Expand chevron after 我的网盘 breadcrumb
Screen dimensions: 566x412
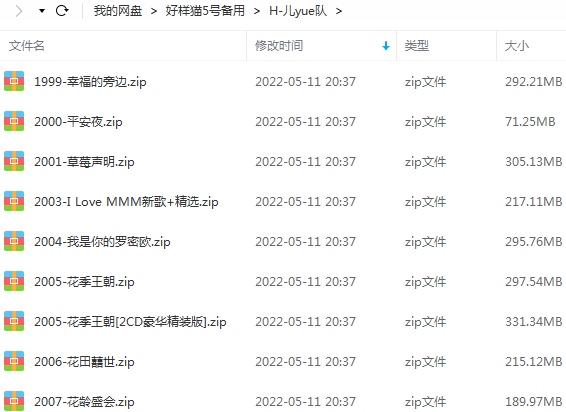[x=154, y=11]
